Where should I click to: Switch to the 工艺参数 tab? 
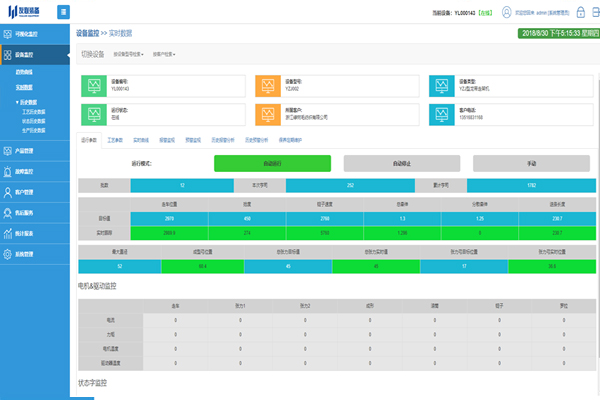(115, 141)
